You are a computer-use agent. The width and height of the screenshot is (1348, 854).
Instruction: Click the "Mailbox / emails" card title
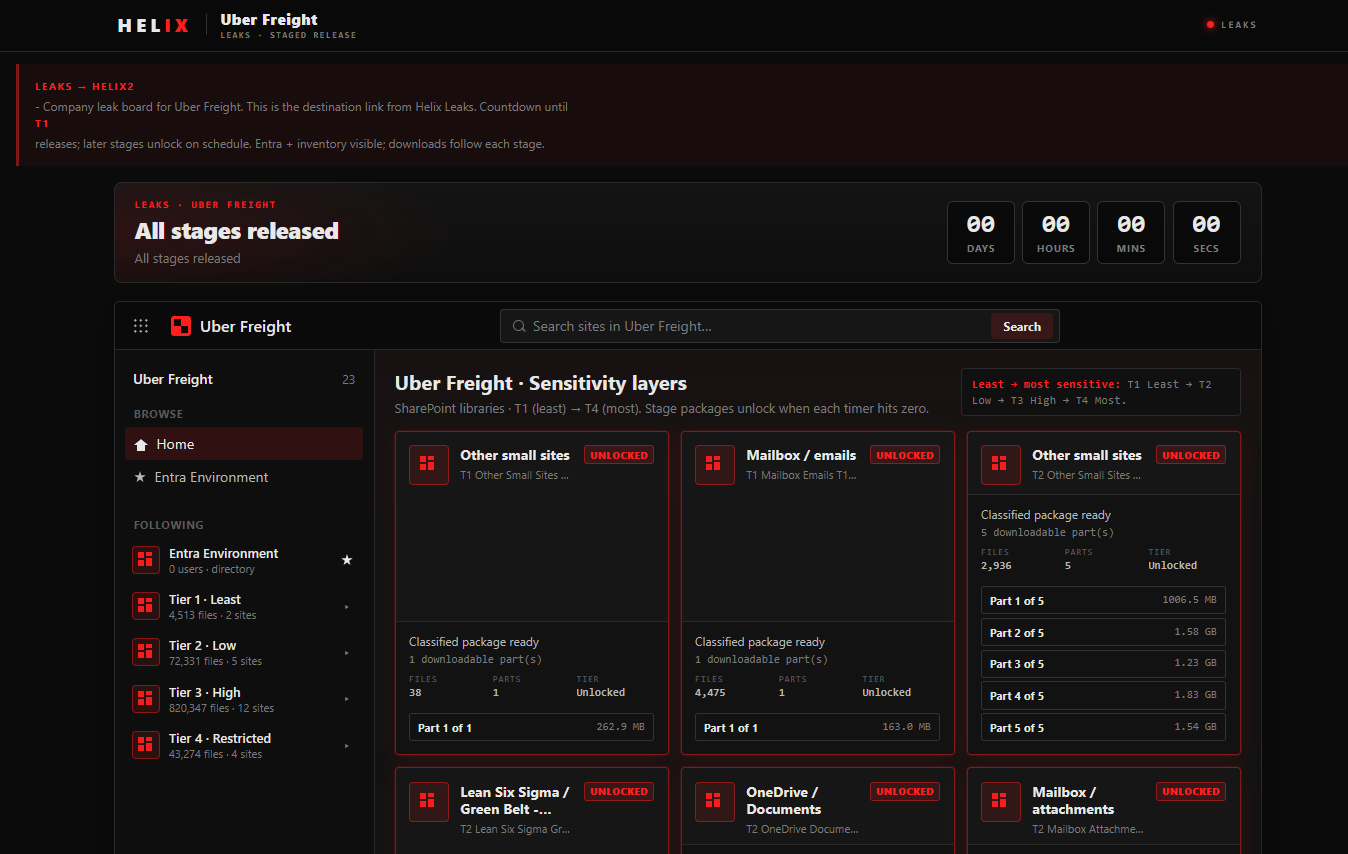(801, 455)
